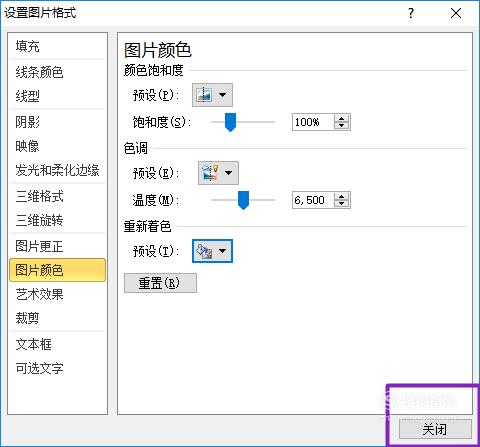480x447 pixels.
Task: Increase saturation with the up spinner arrow
Action: (341, 118)
